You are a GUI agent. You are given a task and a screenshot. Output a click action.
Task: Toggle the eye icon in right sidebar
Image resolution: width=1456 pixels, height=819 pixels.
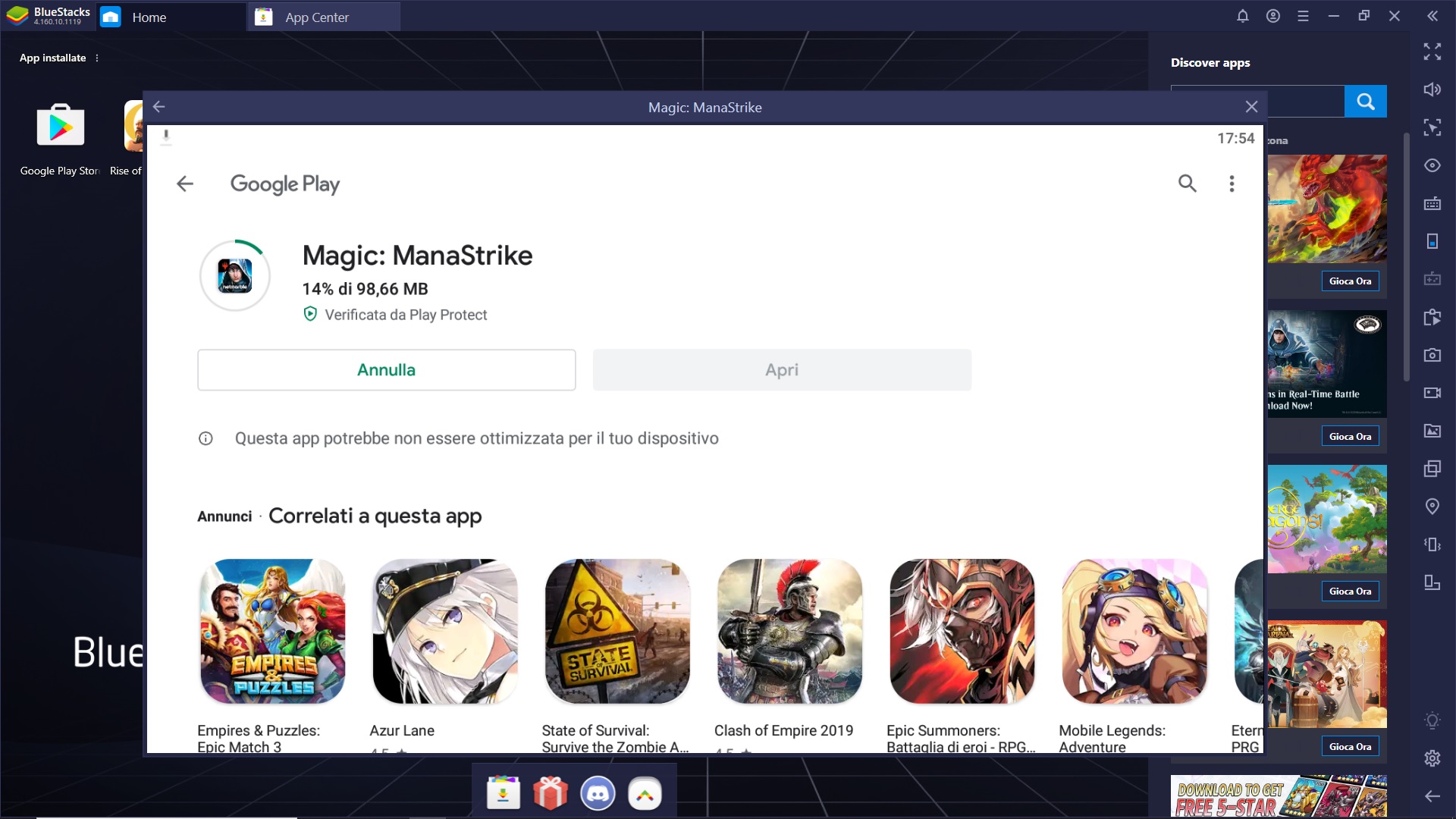(1432, 165)
